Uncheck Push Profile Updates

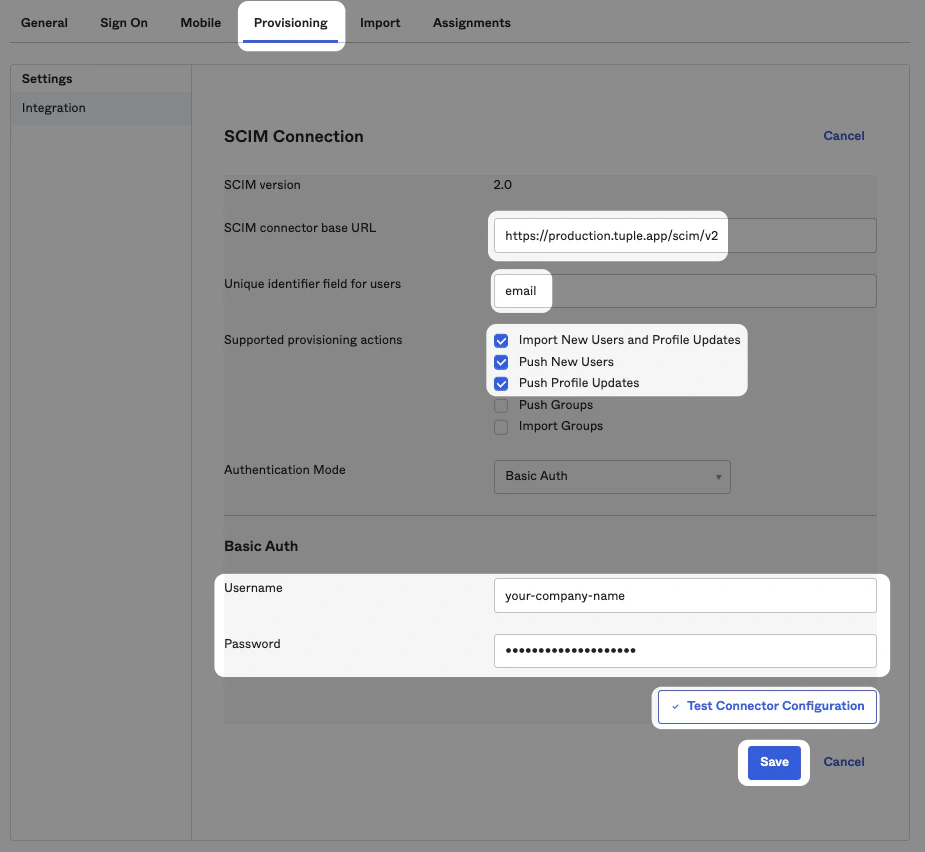501,383
